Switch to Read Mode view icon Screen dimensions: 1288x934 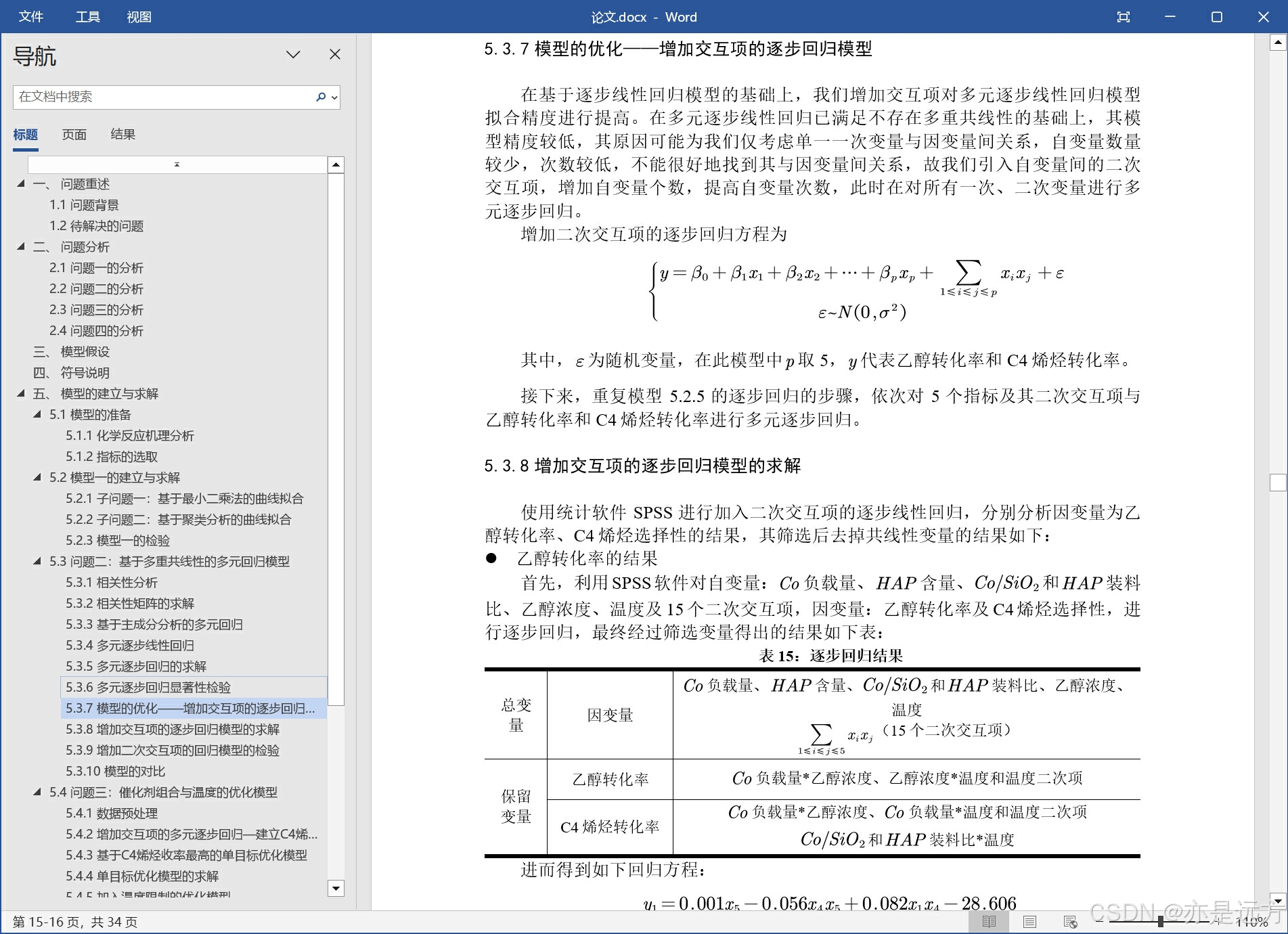(989, 922)
